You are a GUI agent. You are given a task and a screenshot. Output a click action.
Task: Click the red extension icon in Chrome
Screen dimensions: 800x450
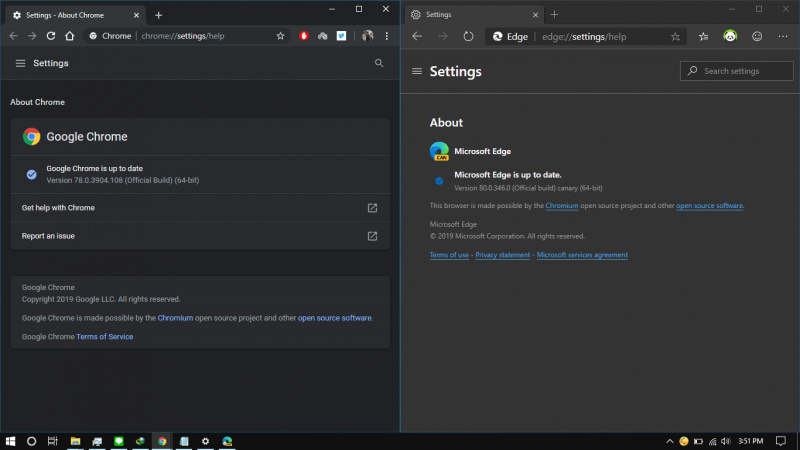click(304, 36)
